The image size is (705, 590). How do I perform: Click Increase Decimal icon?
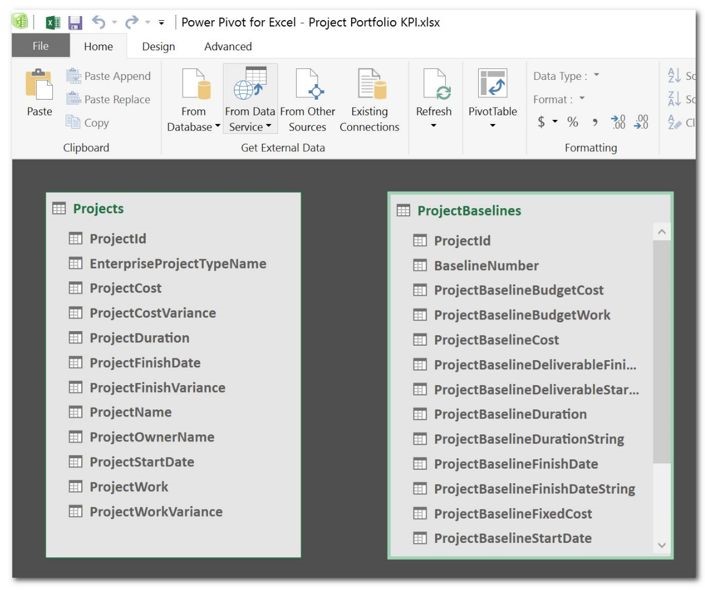pos(618,122)
